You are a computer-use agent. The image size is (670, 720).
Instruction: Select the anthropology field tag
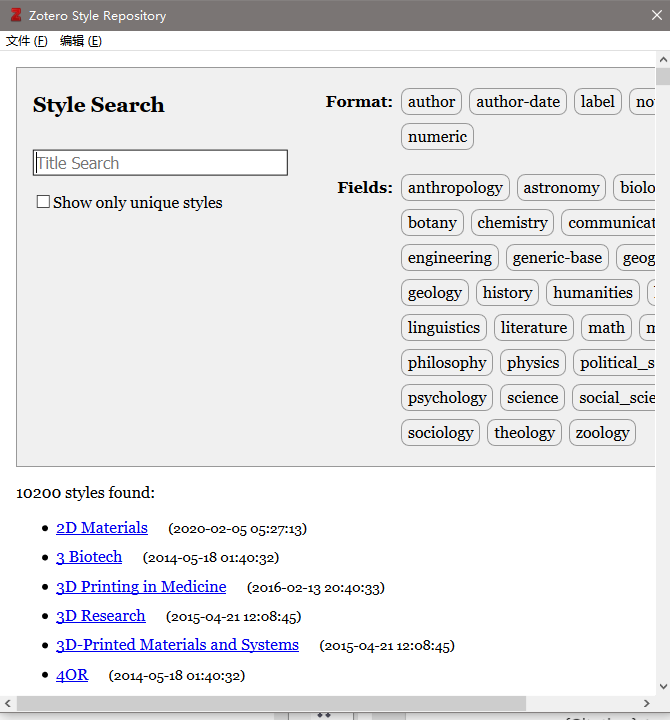click(455, 187)
